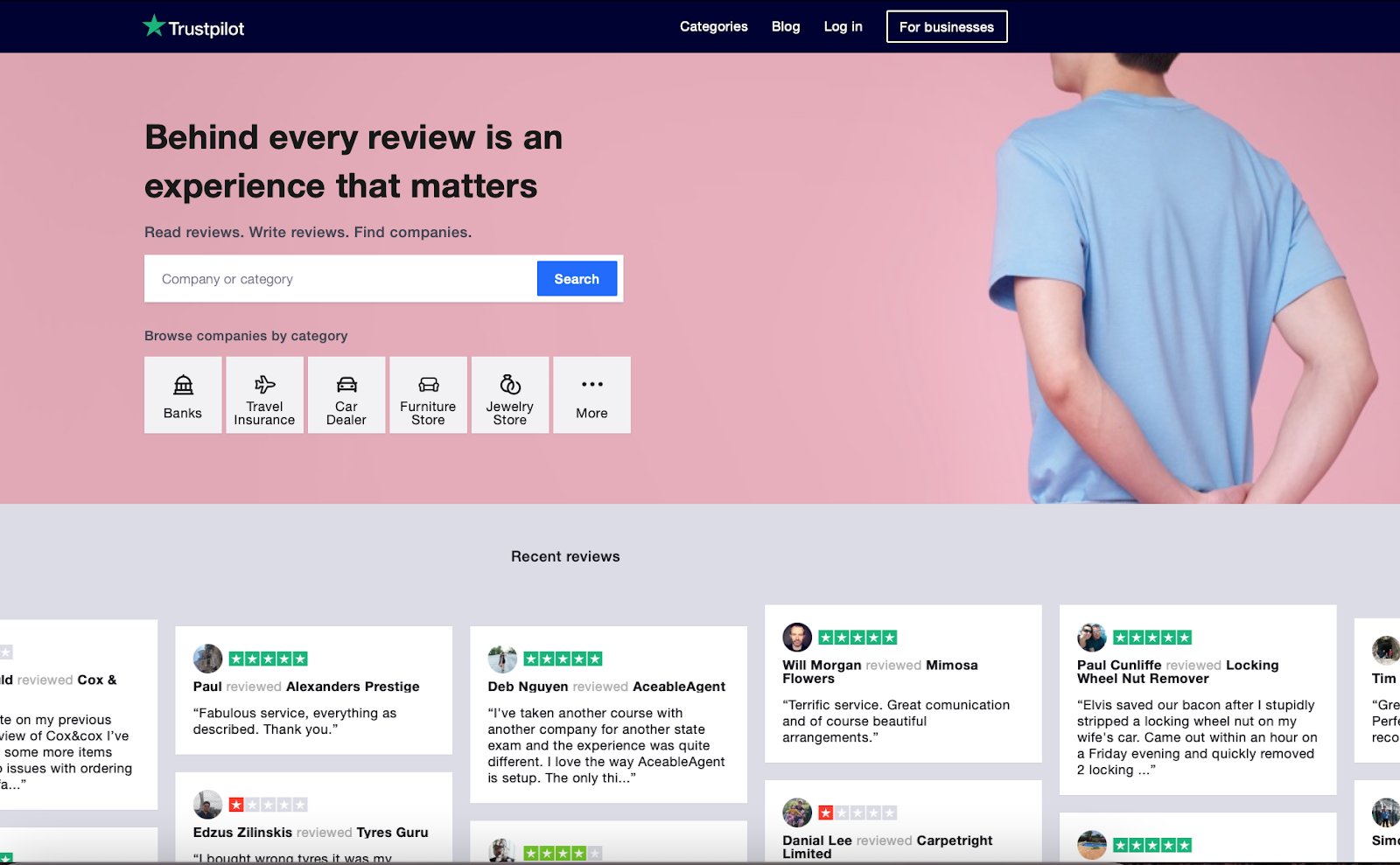Open the Cox & company link

(97, 680)
